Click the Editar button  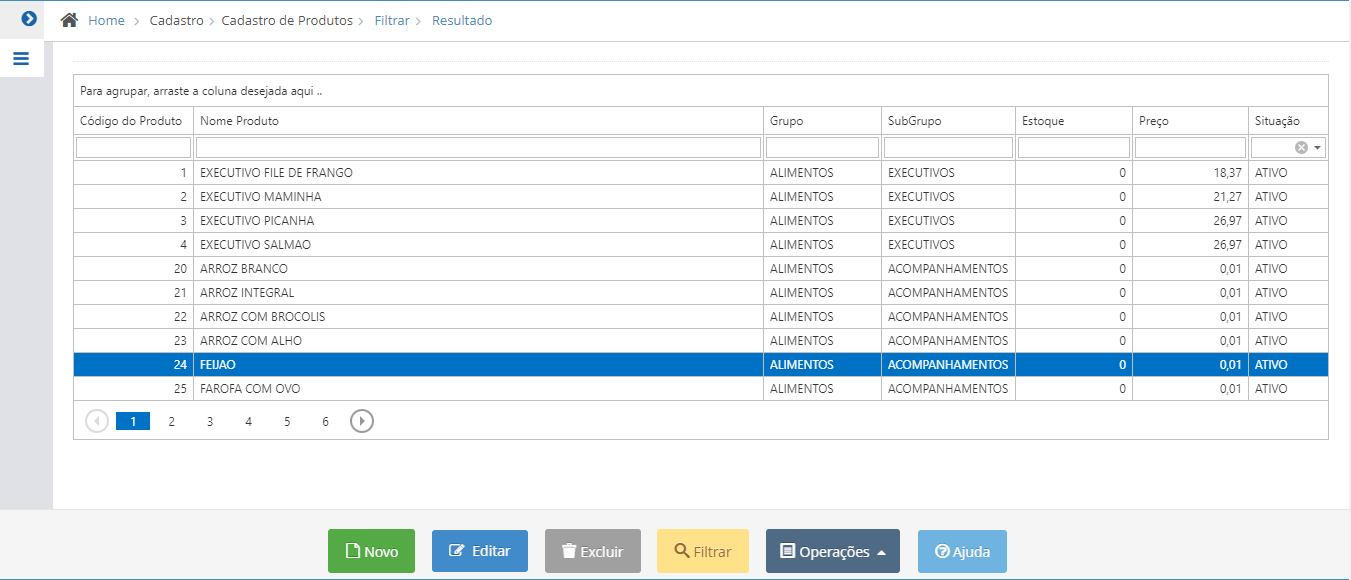pos(480,551)
